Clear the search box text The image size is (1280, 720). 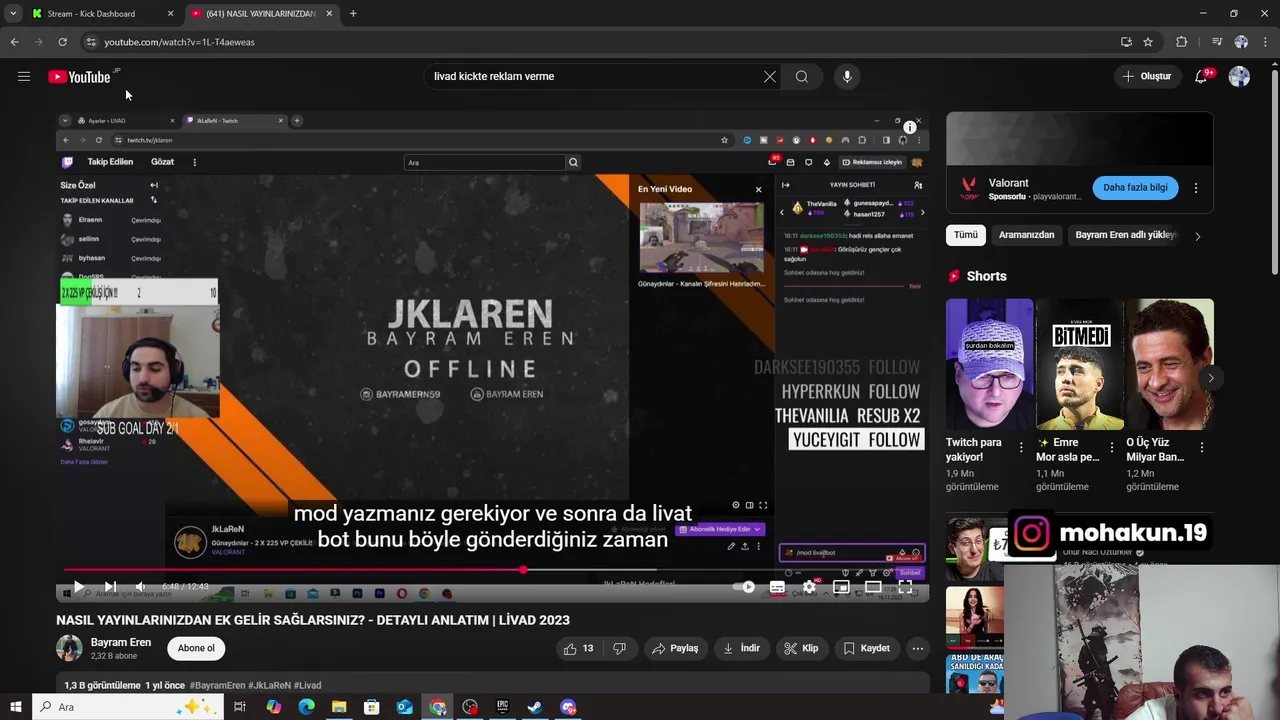point(770,76)
